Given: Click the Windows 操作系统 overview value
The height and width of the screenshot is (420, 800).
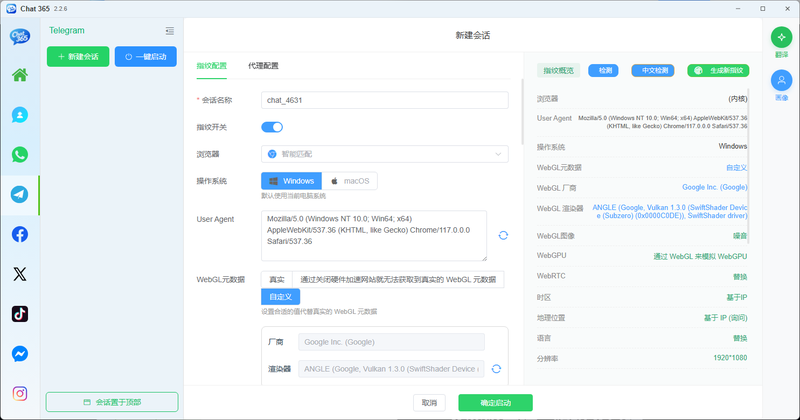Looking at the screenshot, I should (733, 146).
